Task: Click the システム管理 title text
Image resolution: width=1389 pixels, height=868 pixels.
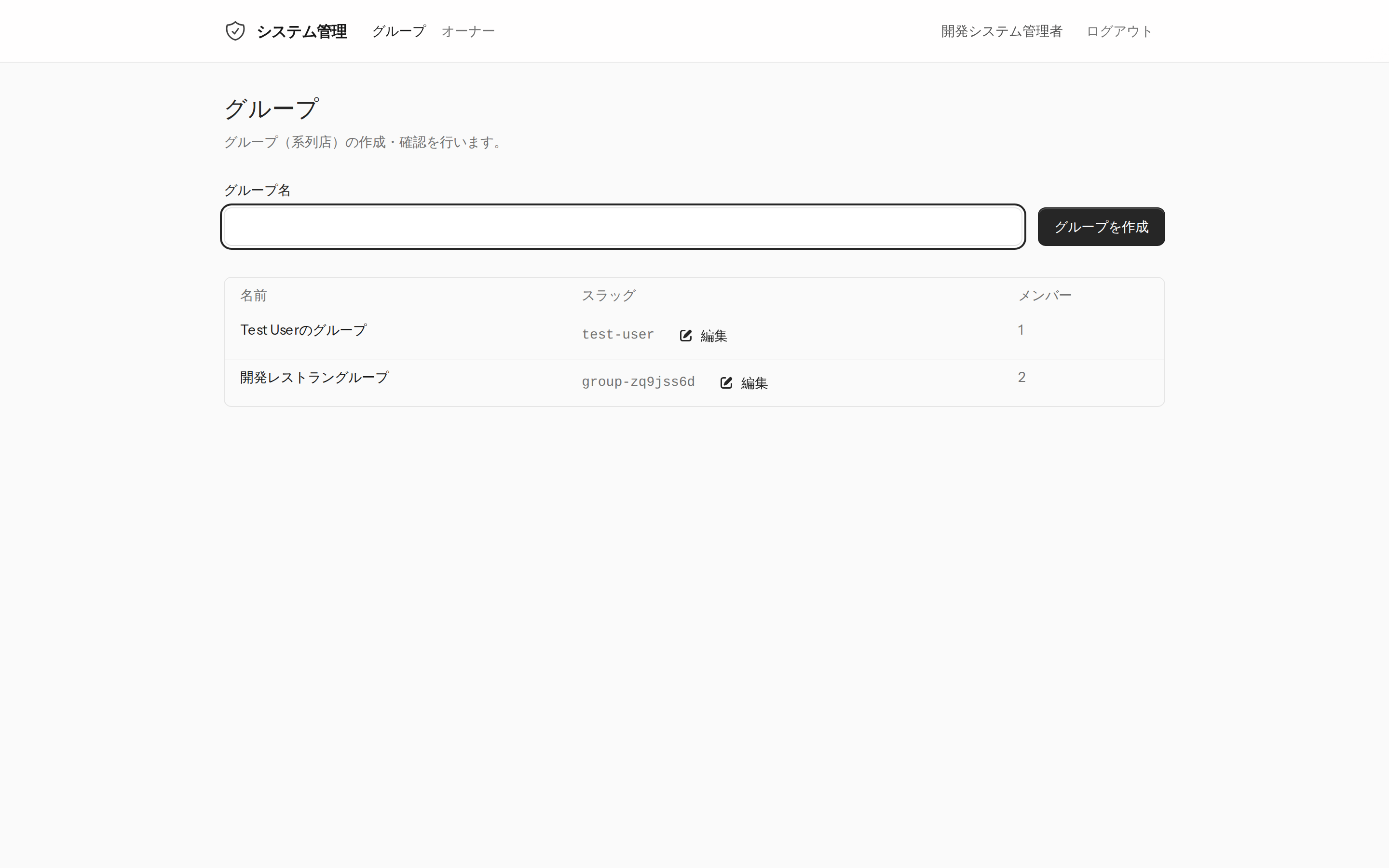Action: (x=302, y=31)
